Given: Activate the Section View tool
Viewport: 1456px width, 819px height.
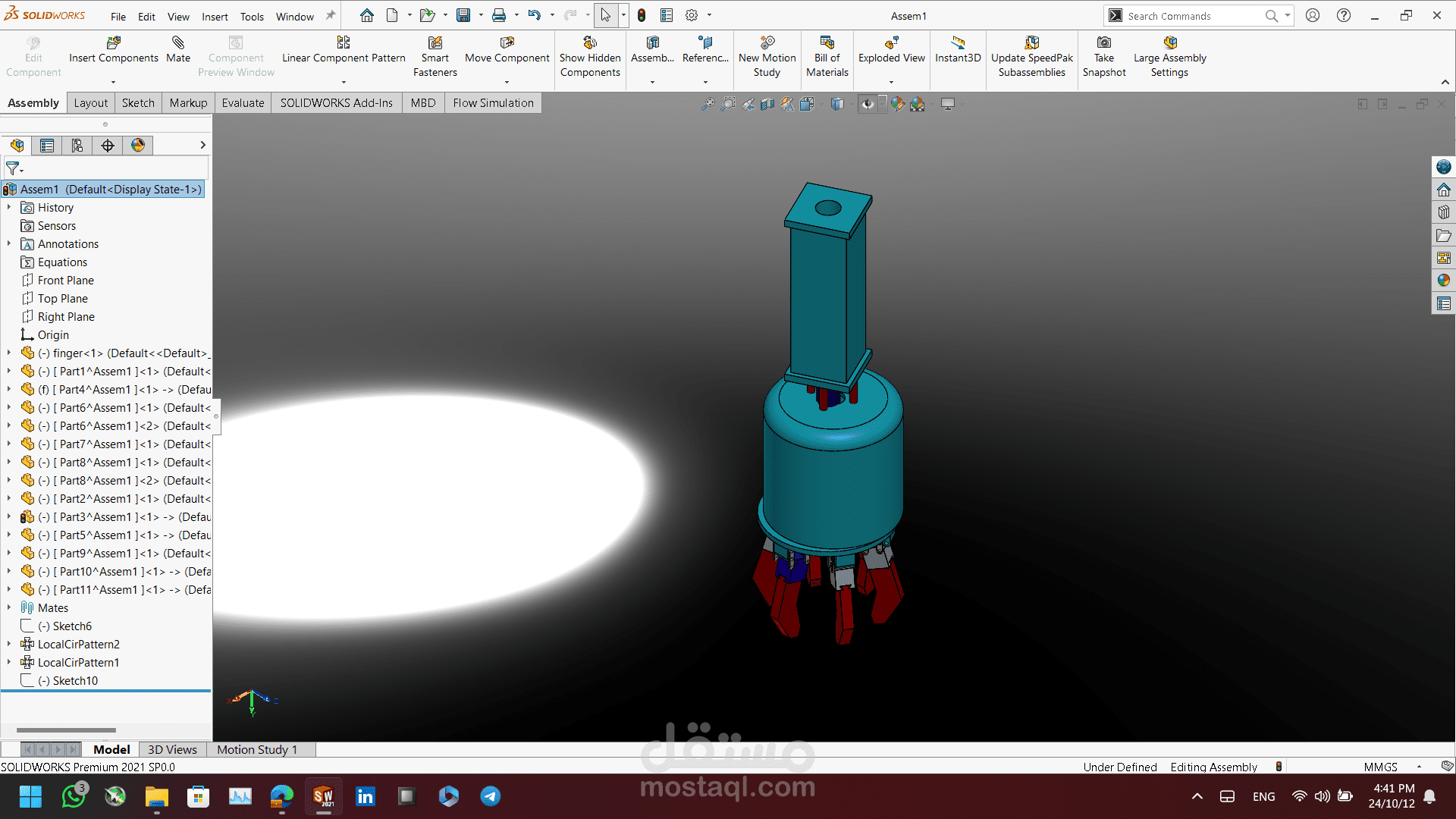Looking at the screenshot, I should 767,104.
